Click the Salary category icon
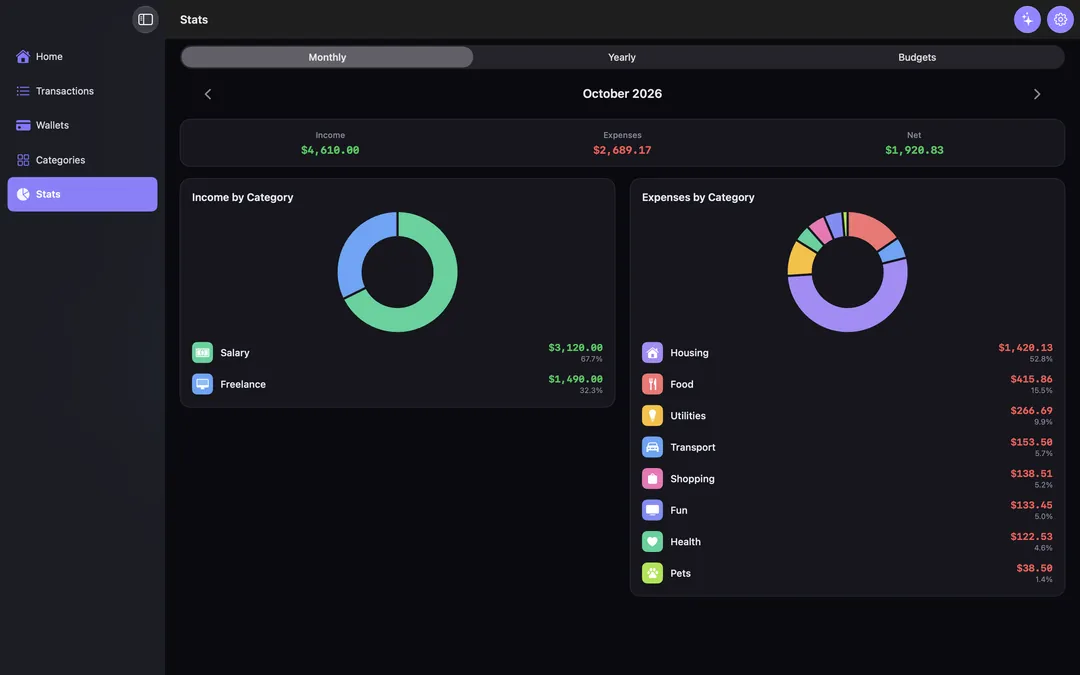The height and width of the screenshot is (675, 1080). [202, 353]
